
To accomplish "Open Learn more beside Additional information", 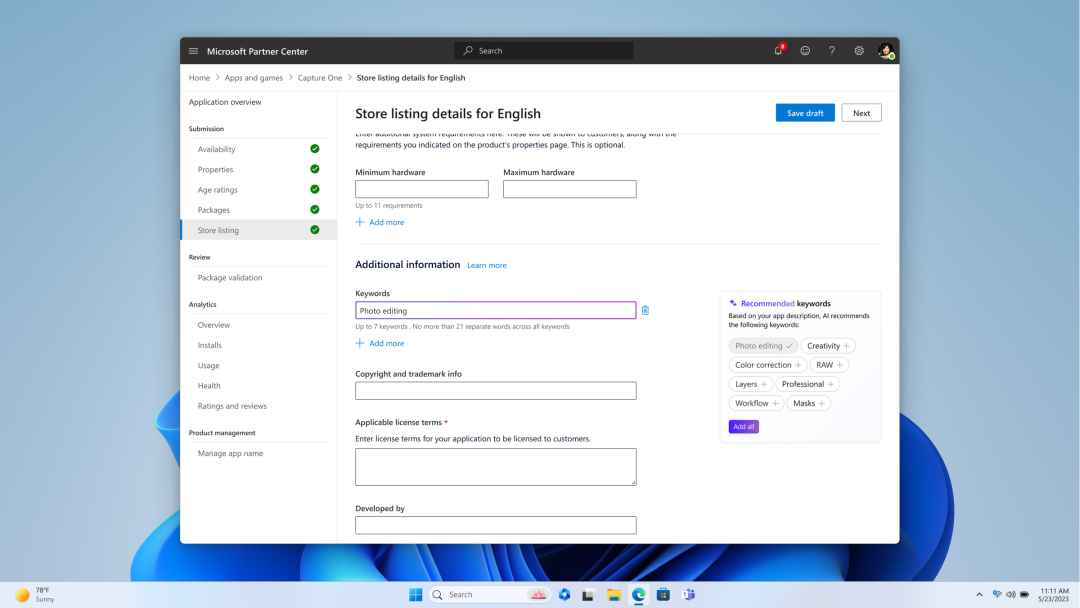I will (487, 265).
